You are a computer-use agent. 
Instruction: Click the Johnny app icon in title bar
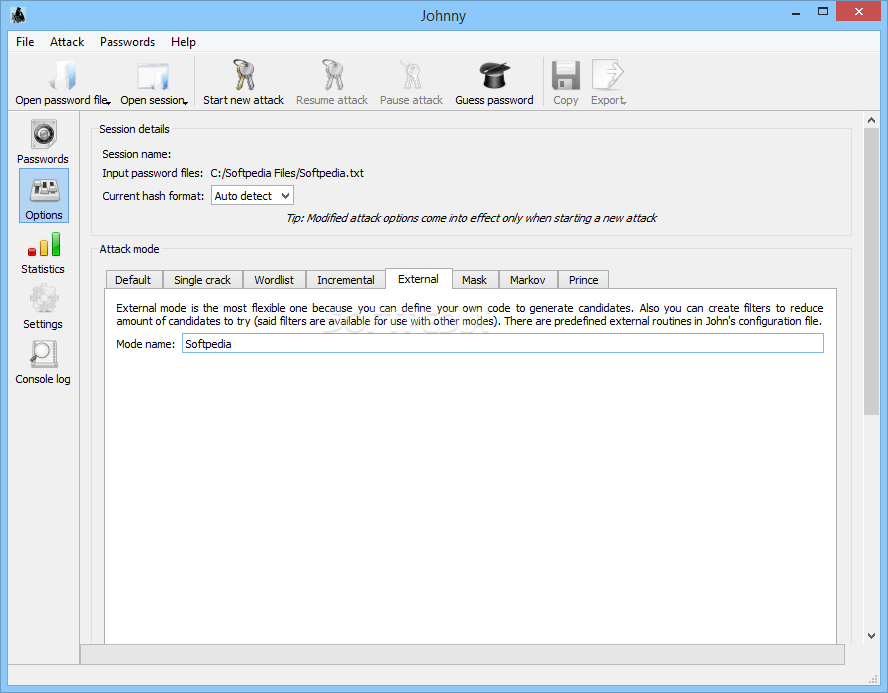pos(18,14)
